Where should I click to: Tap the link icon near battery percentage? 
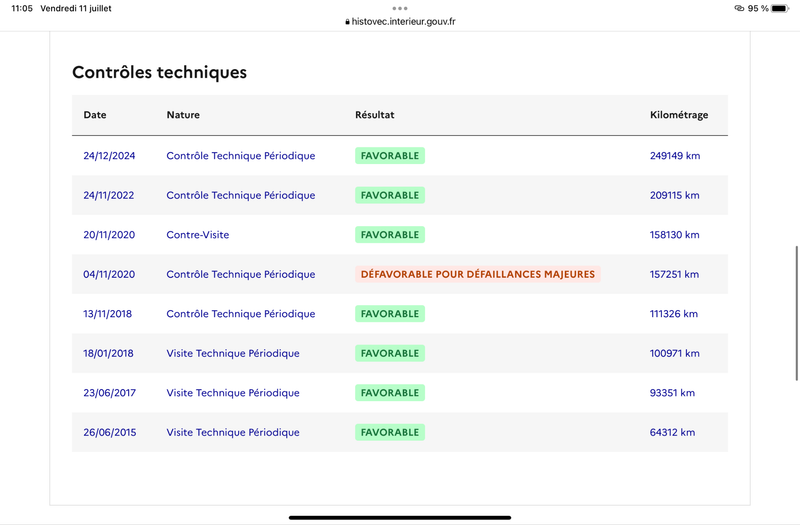(739, 8)
